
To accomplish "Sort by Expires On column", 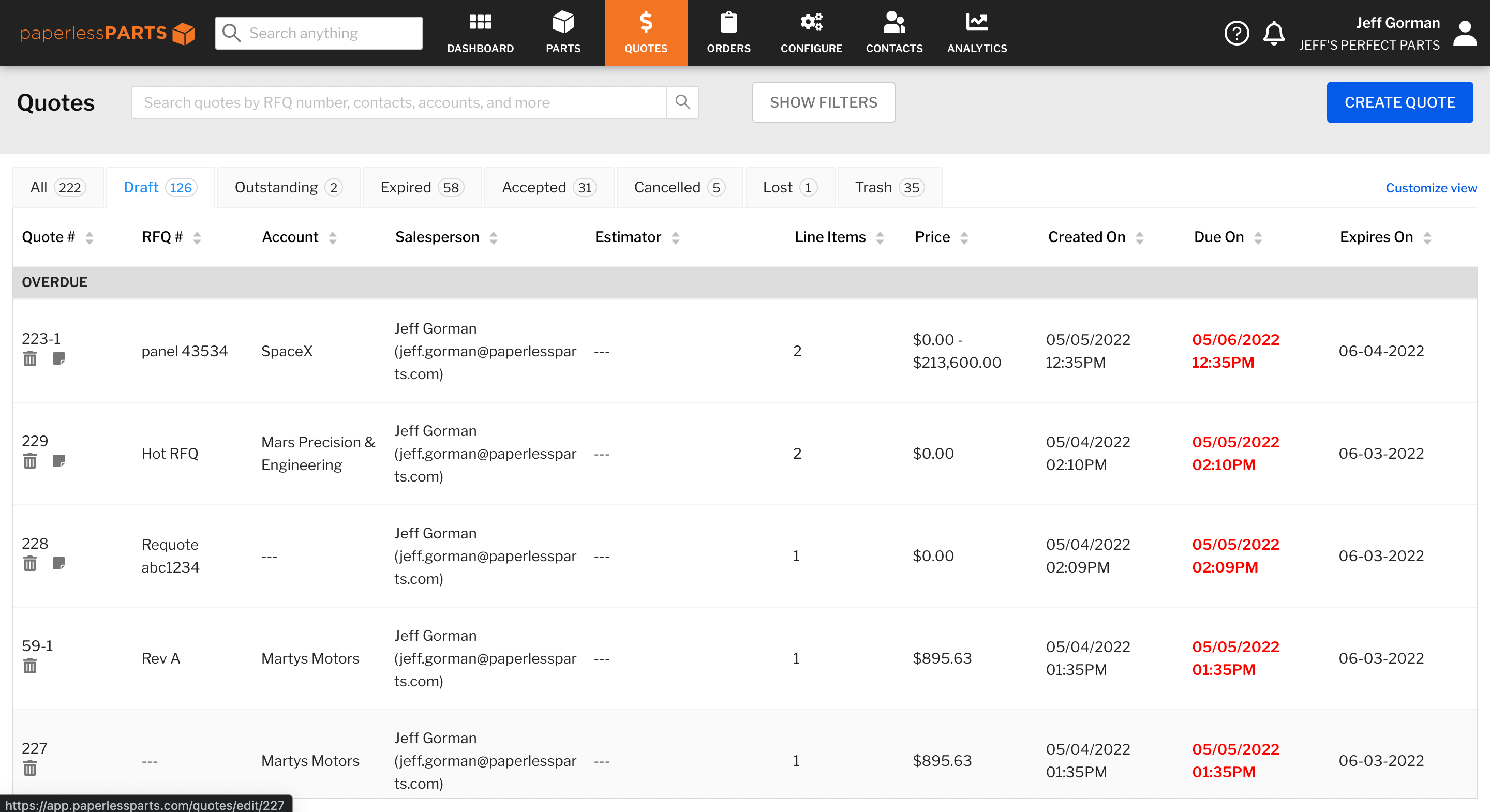I will point(1428,237).
